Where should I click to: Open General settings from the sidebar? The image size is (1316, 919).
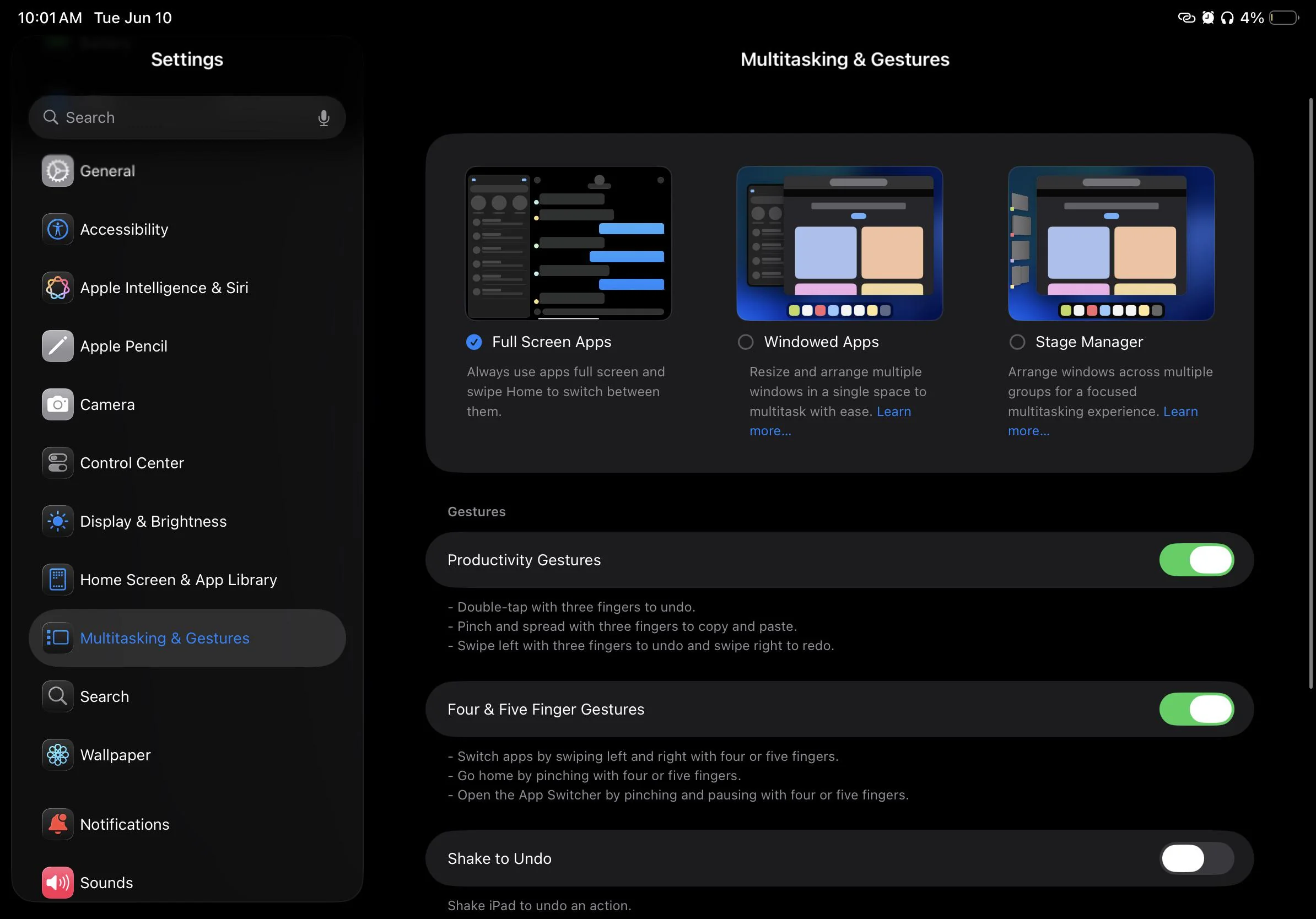coord(57,170)
